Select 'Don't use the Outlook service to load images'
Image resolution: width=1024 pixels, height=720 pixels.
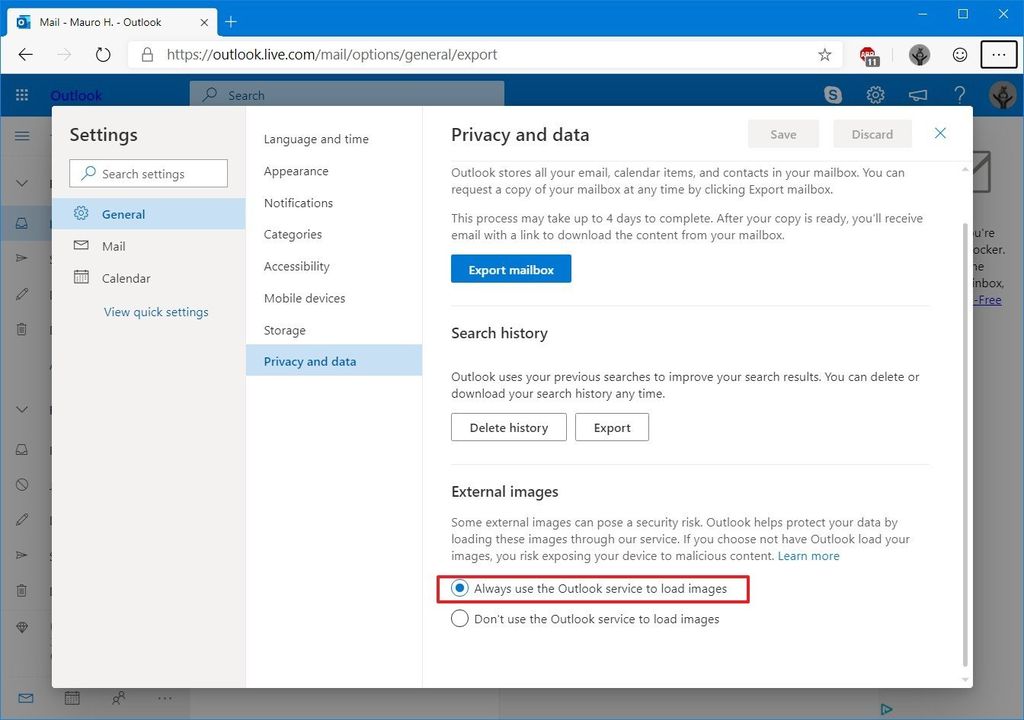tap(460, 618)
